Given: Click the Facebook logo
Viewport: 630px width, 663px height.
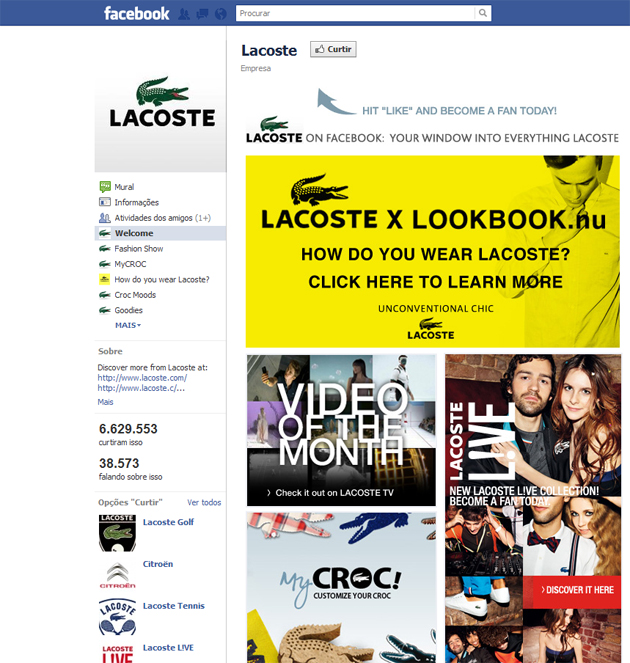Looking at the screenshot, I should pyautogui.click(x=137, y=13).
